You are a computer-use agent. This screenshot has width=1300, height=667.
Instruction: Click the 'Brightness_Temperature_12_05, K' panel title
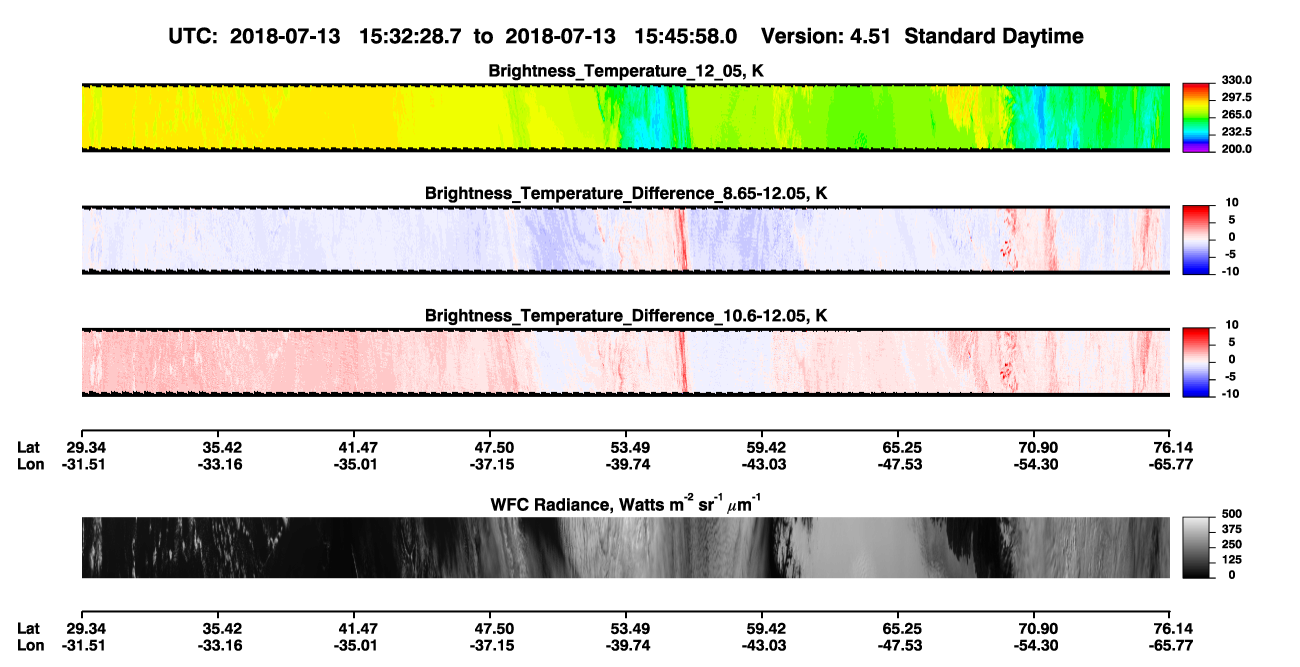(626, 71)
